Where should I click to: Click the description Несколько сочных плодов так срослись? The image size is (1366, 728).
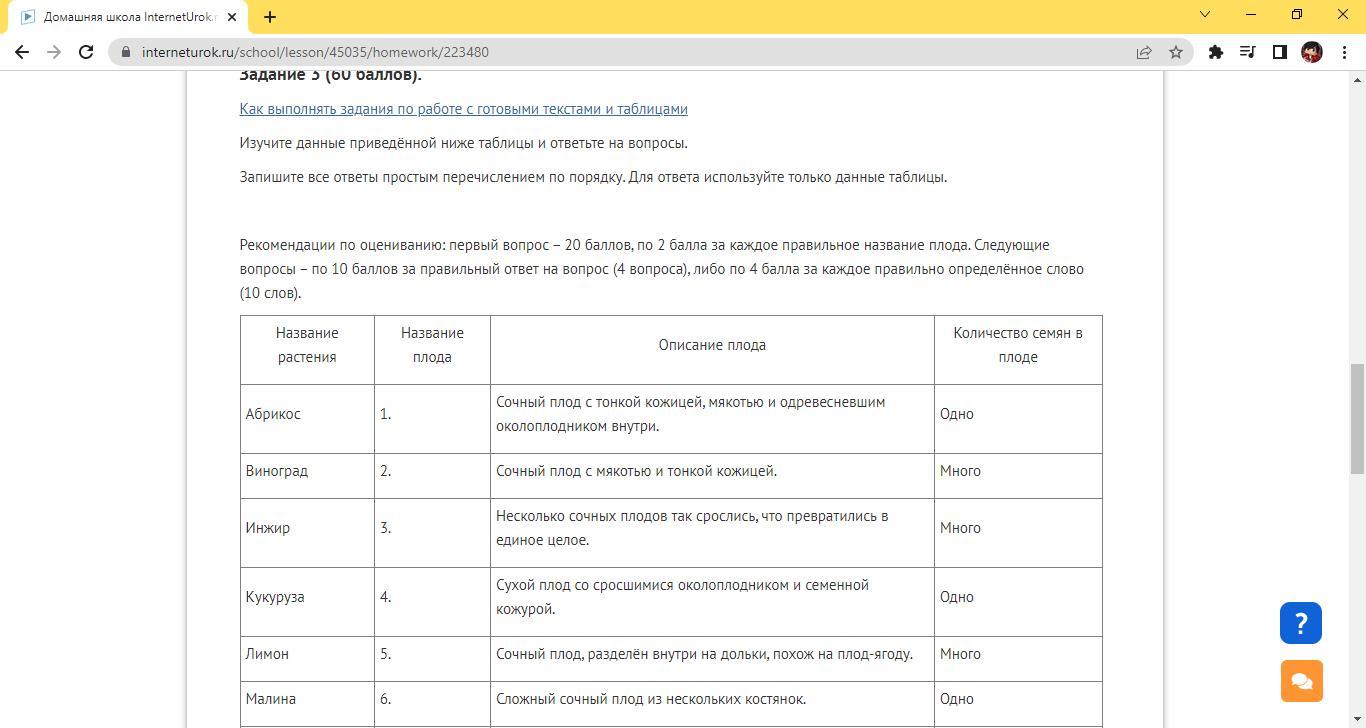click(x=692, y=528)
